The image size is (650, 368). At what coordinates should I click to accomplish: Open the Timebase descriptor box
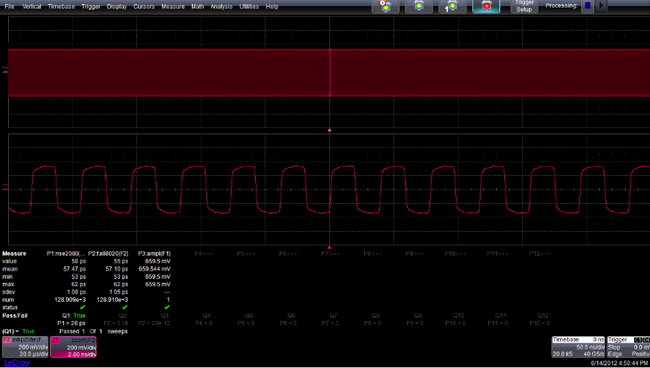pyautogui.click(x=578, y=347)
